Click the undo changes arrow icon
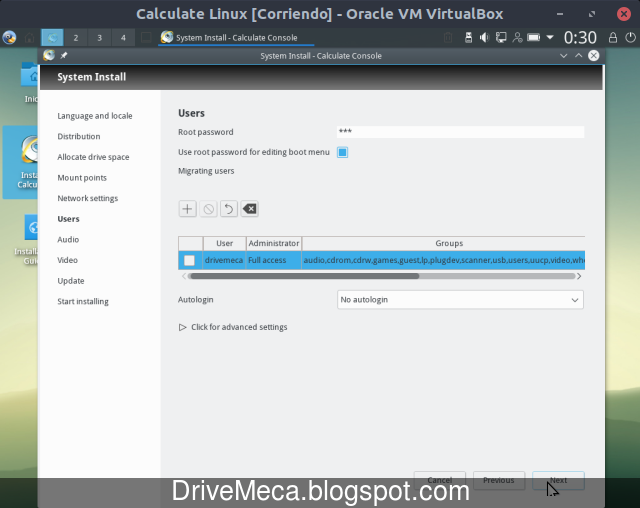The image size is (640, 508). (x=229, y=209)
